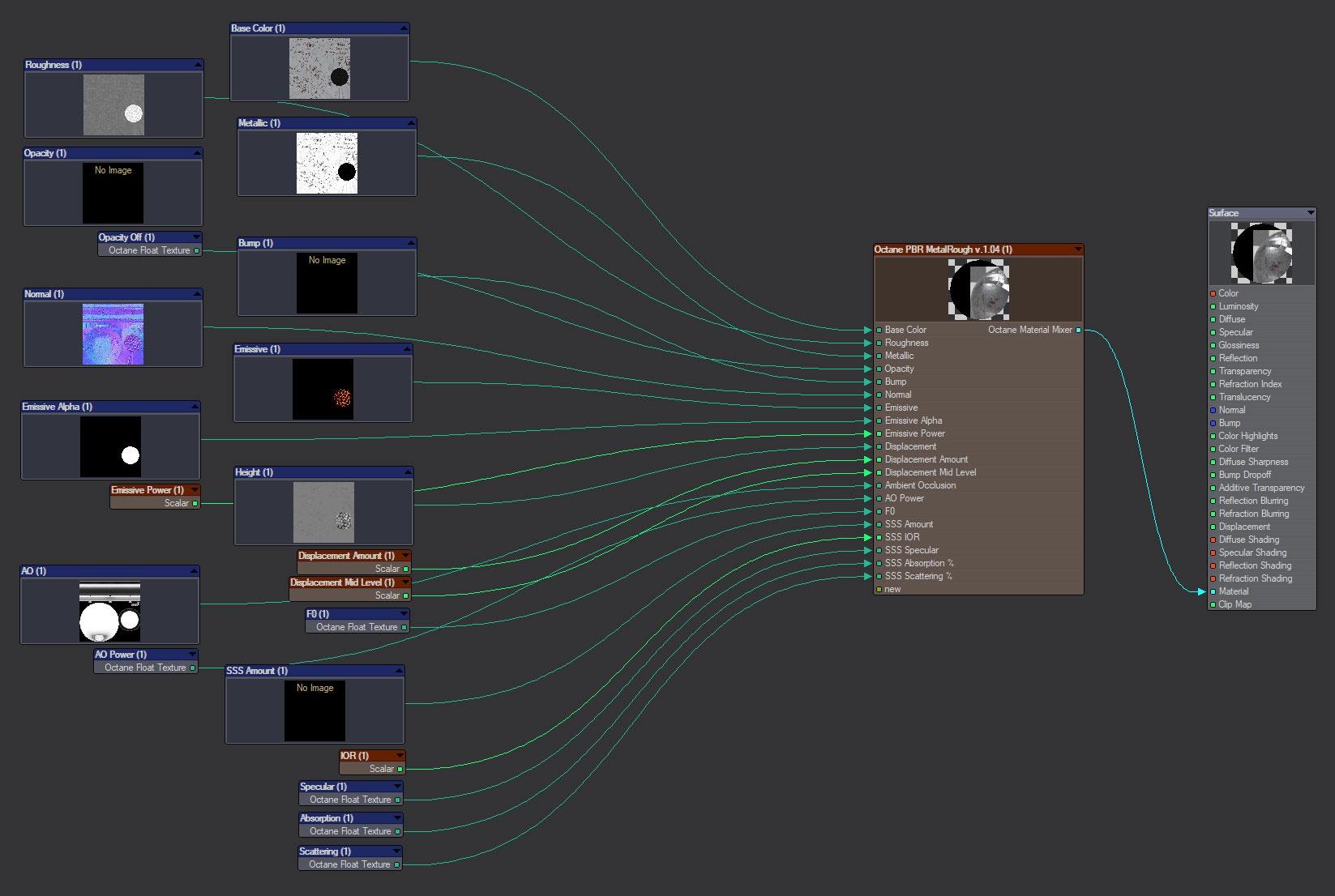Click the Color input on Surface node
The height and width of the screenshot is (896, 1335).
coord(1213,294)
